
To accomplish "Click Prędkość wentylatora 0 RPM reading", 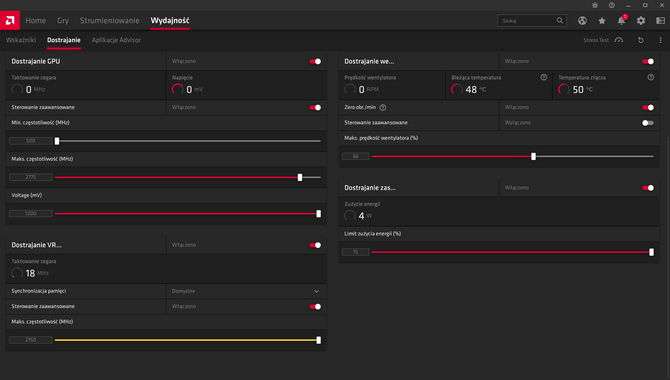I will click(x=361, y=89).
